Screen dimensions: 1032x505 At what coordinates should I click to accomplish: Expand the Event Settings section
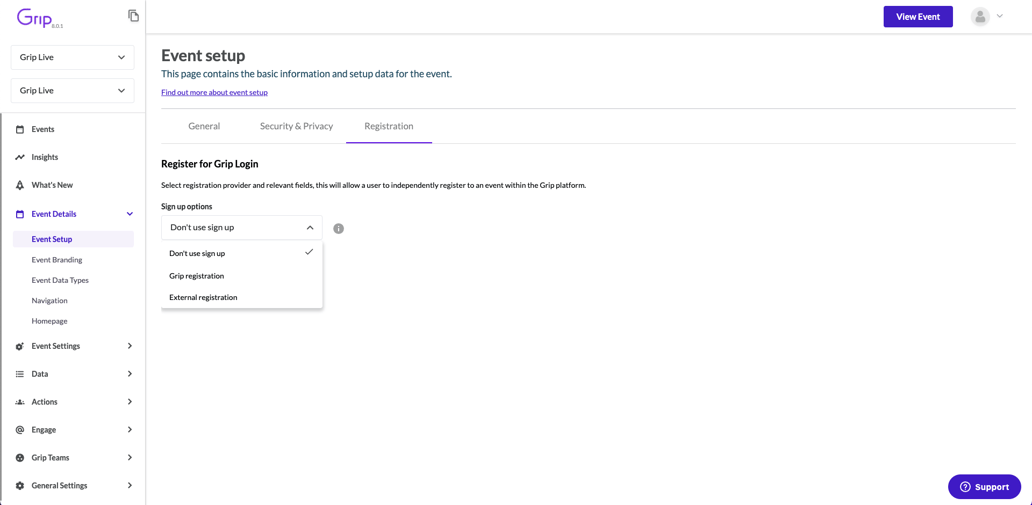[x=129, y=346]
